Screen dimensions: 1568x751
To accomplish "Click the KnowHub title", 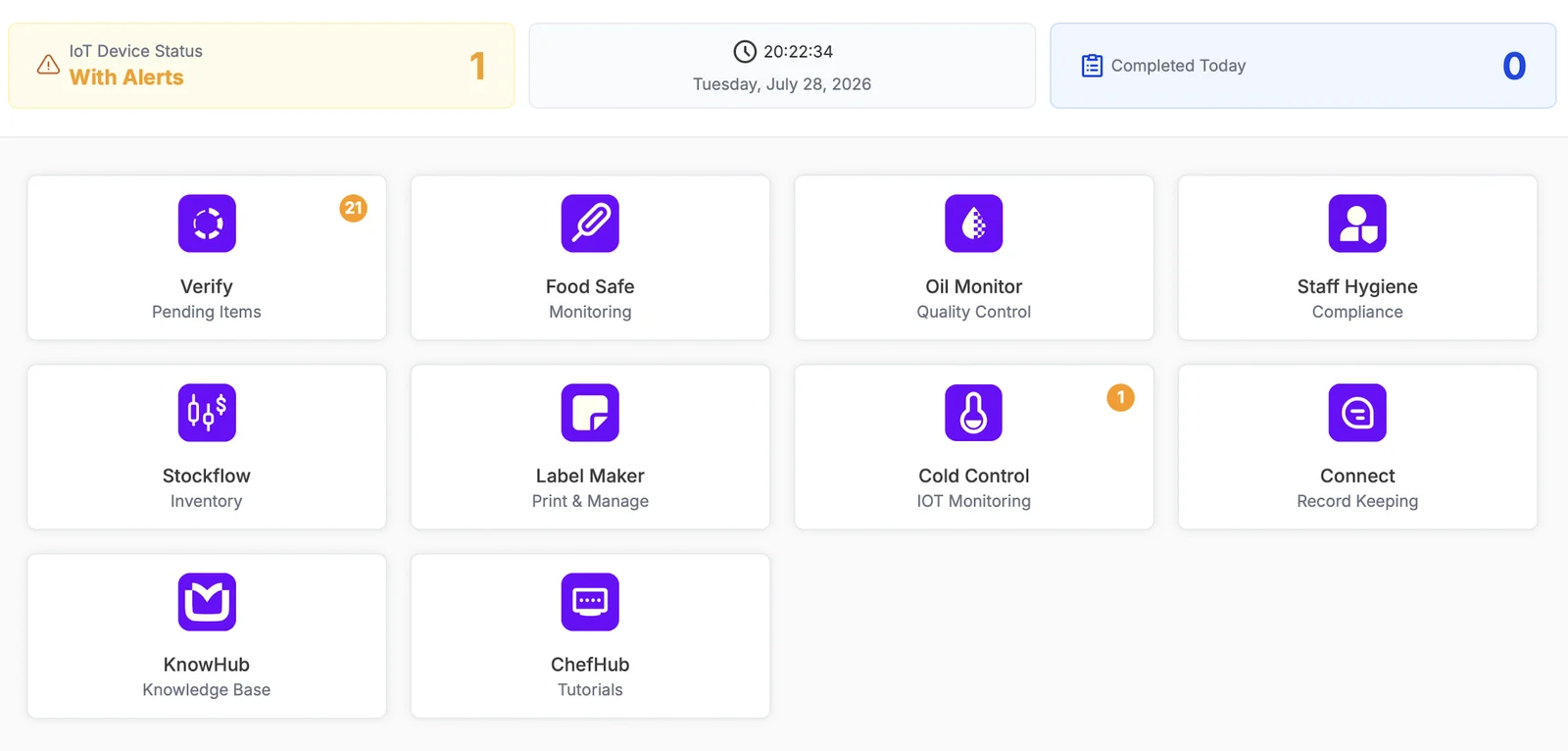I will (207, 665).
